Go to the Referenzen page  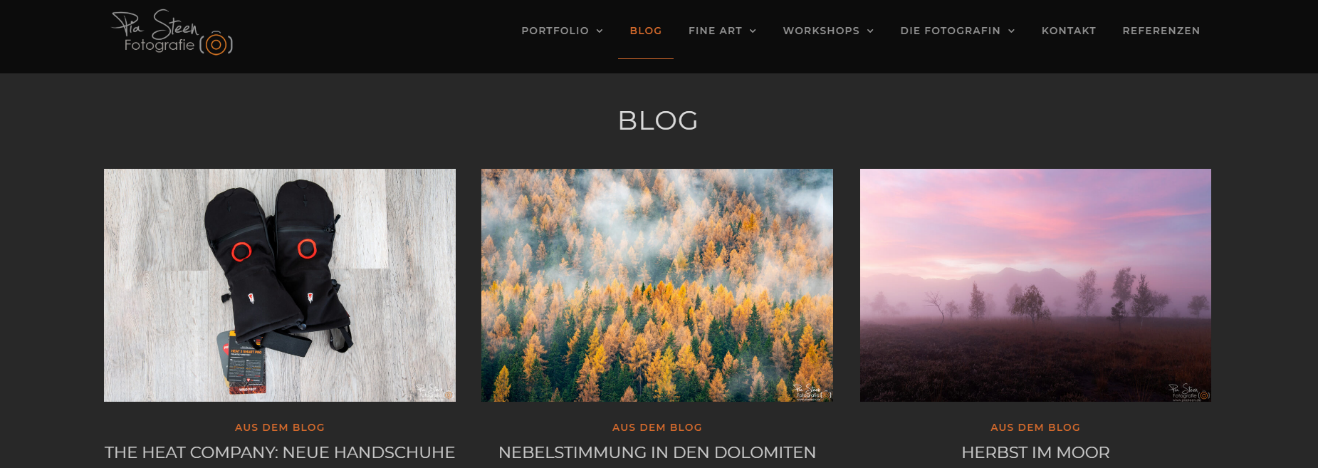tap(1161, 31)
